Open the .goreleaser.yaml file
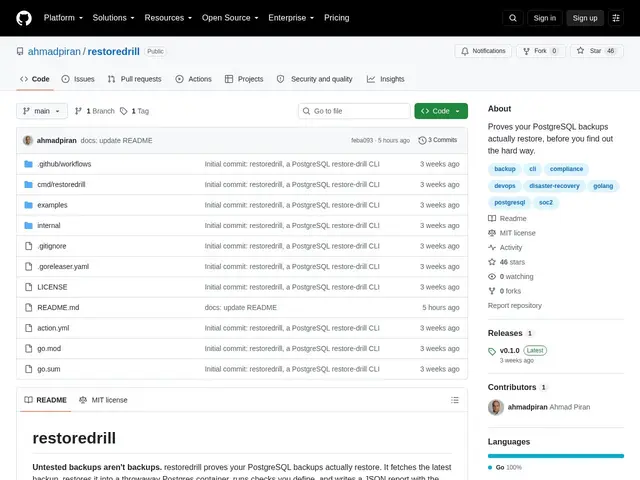Screen dimensions: 640x480 (63, 267)
